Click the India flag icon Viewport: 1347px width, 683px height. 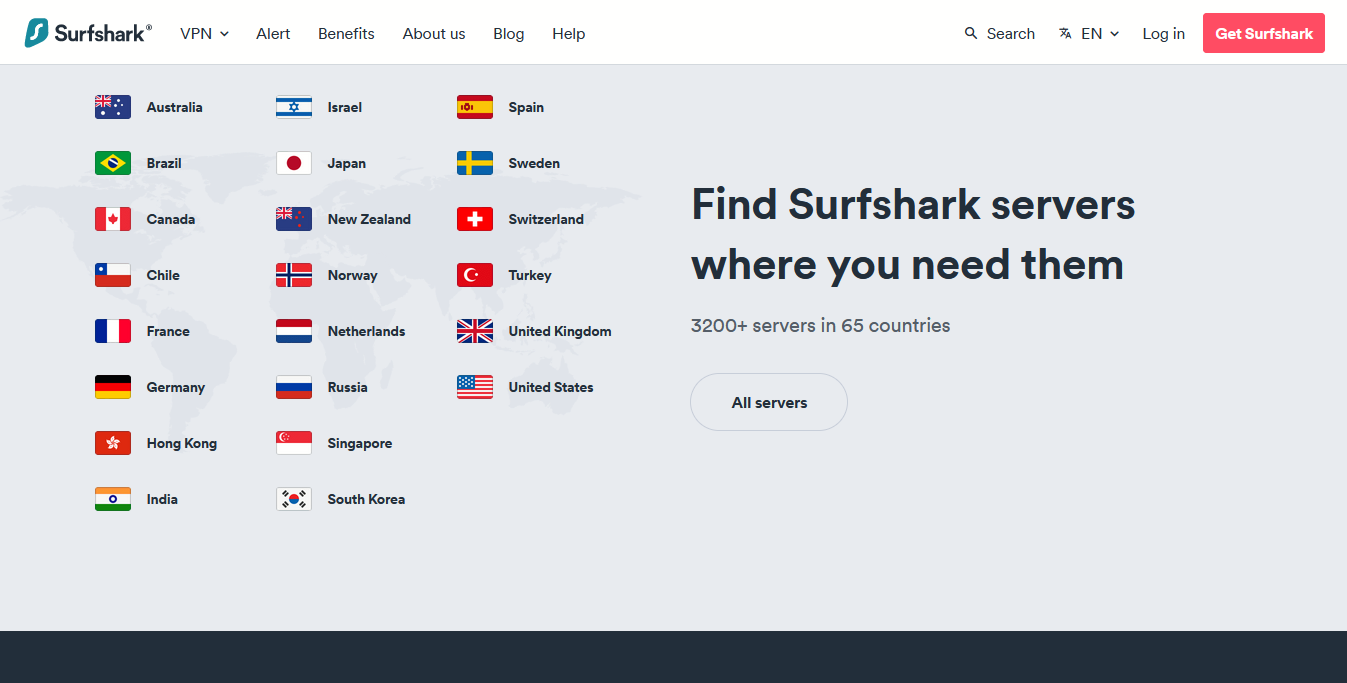[x=113, y=499]
